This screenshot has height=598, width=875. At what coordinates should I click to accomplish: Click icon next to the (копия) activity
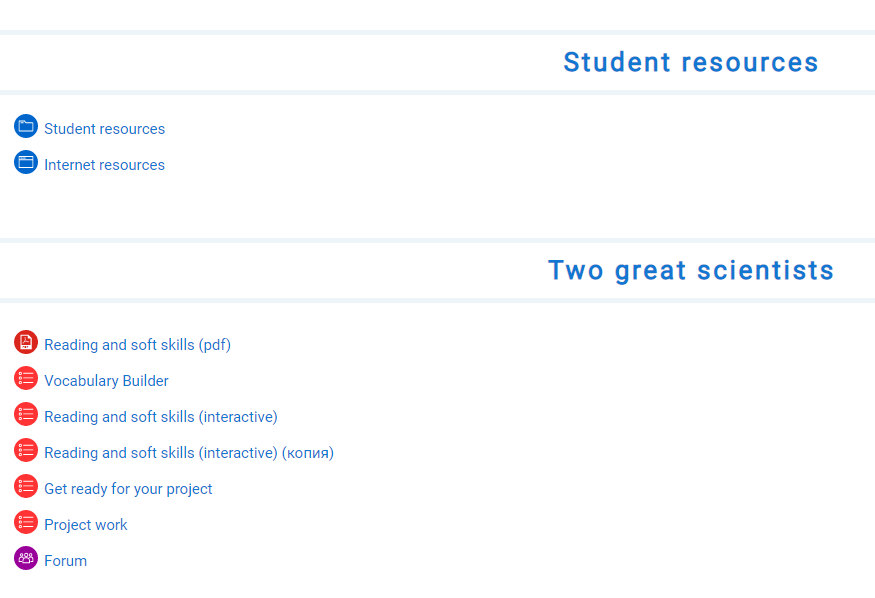pyautogui.click(x=26, y=451)
